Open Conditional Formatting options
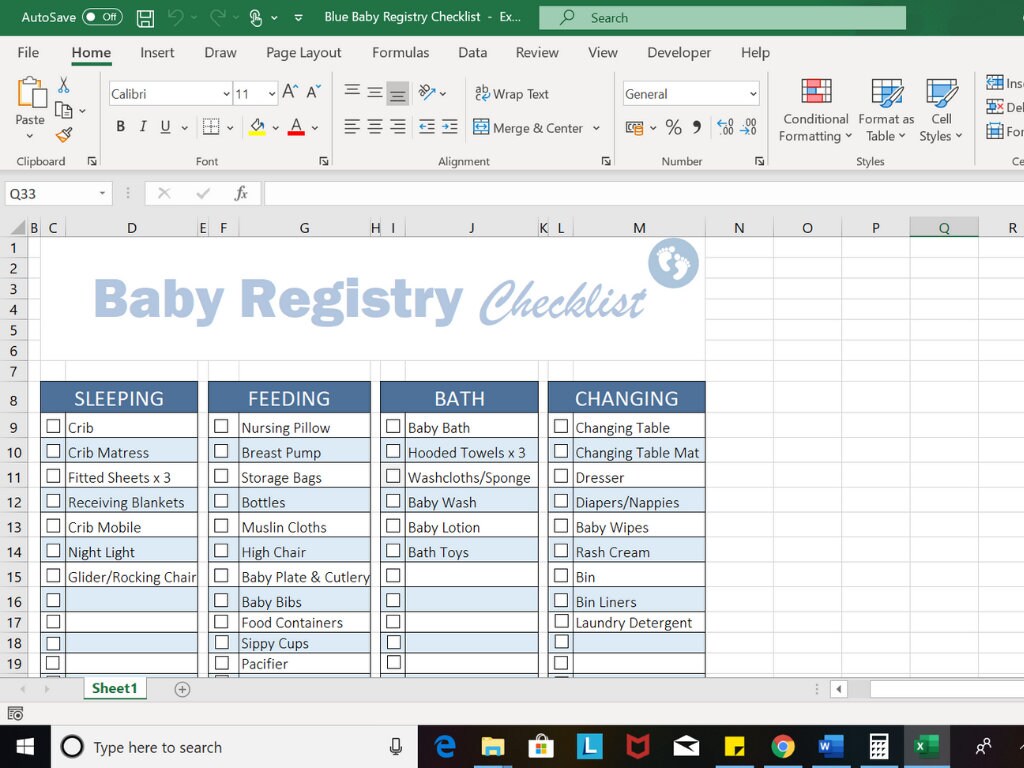The image size is (1024, 768). coord(815,110)
